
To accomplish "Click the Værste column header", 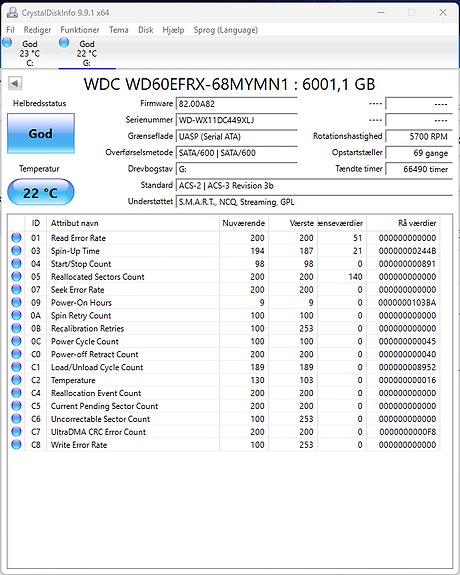I will coord(293,223).
